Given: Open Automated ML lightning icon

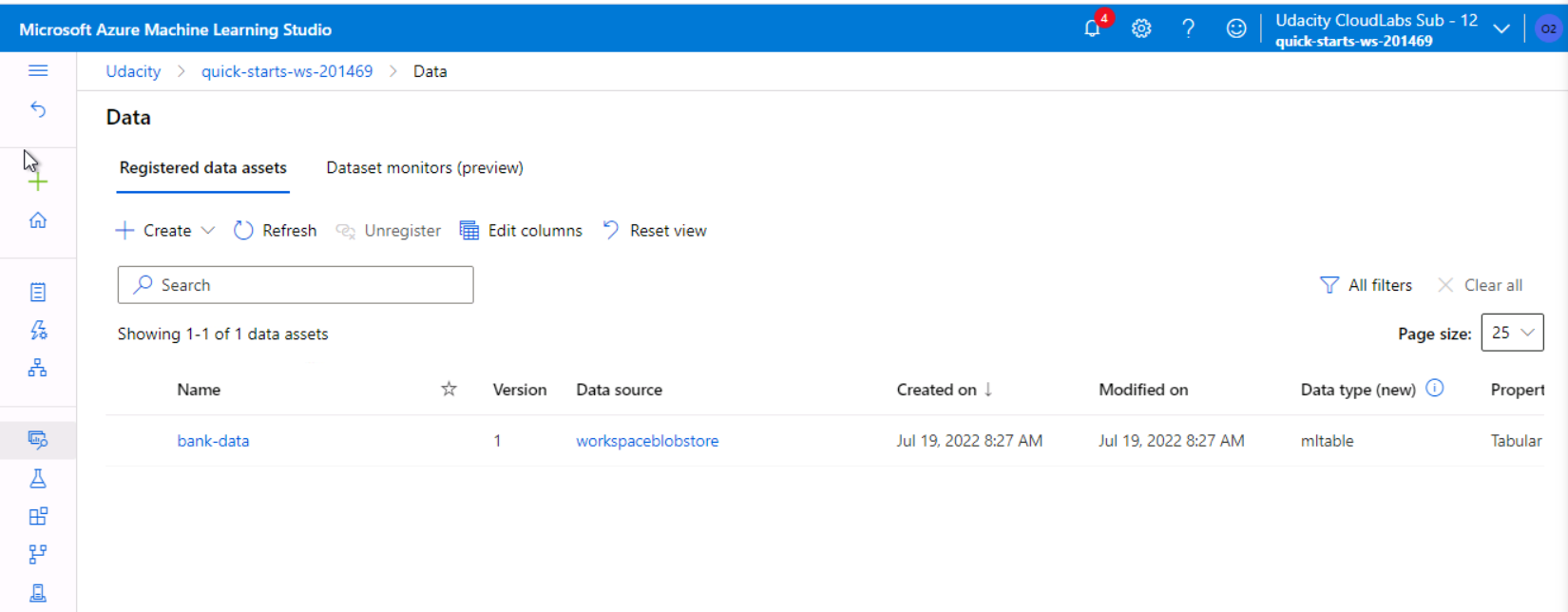Looking at the screenshot, I should tap(38, 330).
